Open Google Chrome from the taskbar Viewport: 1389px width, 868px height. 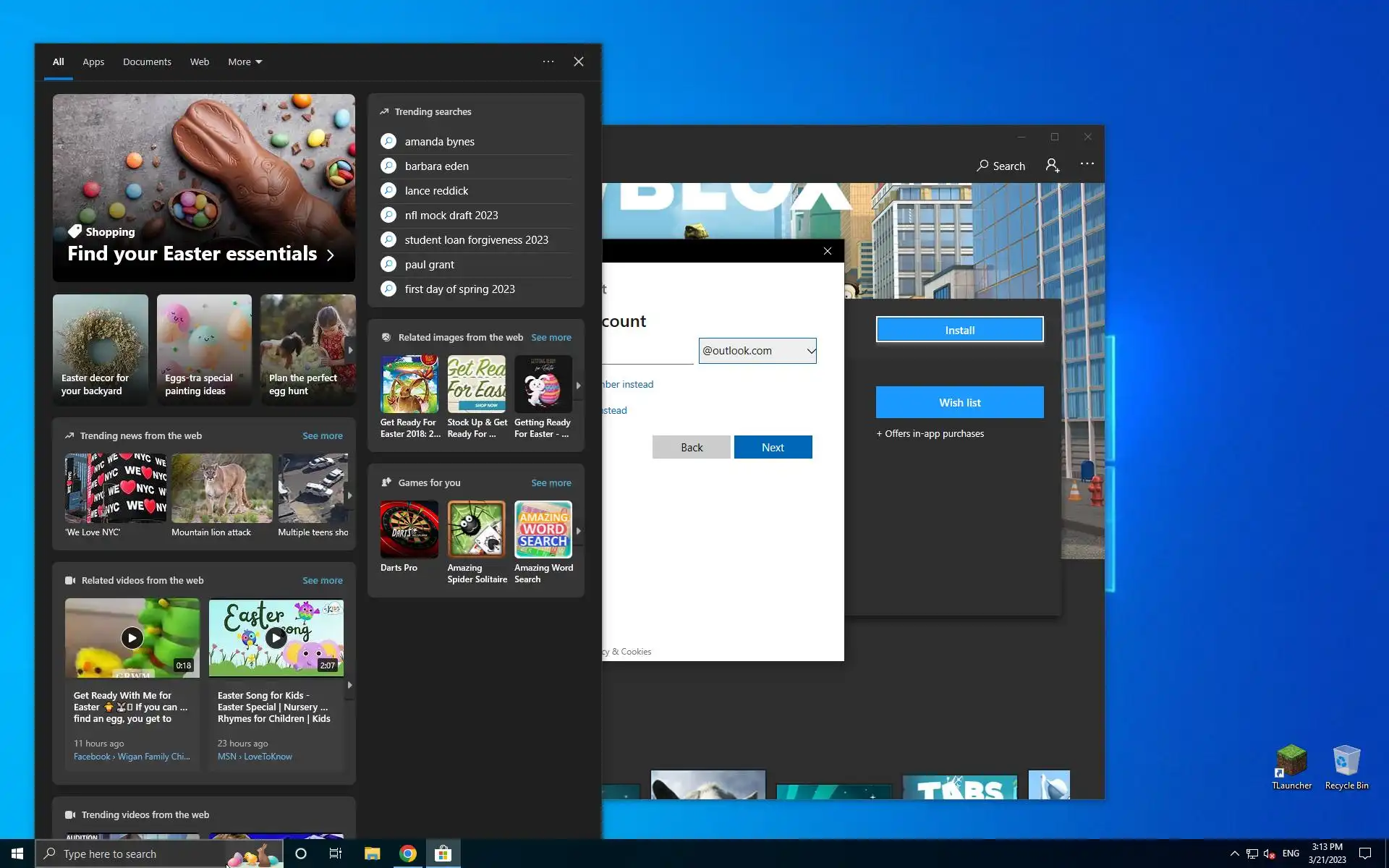(x=408, y=854)
